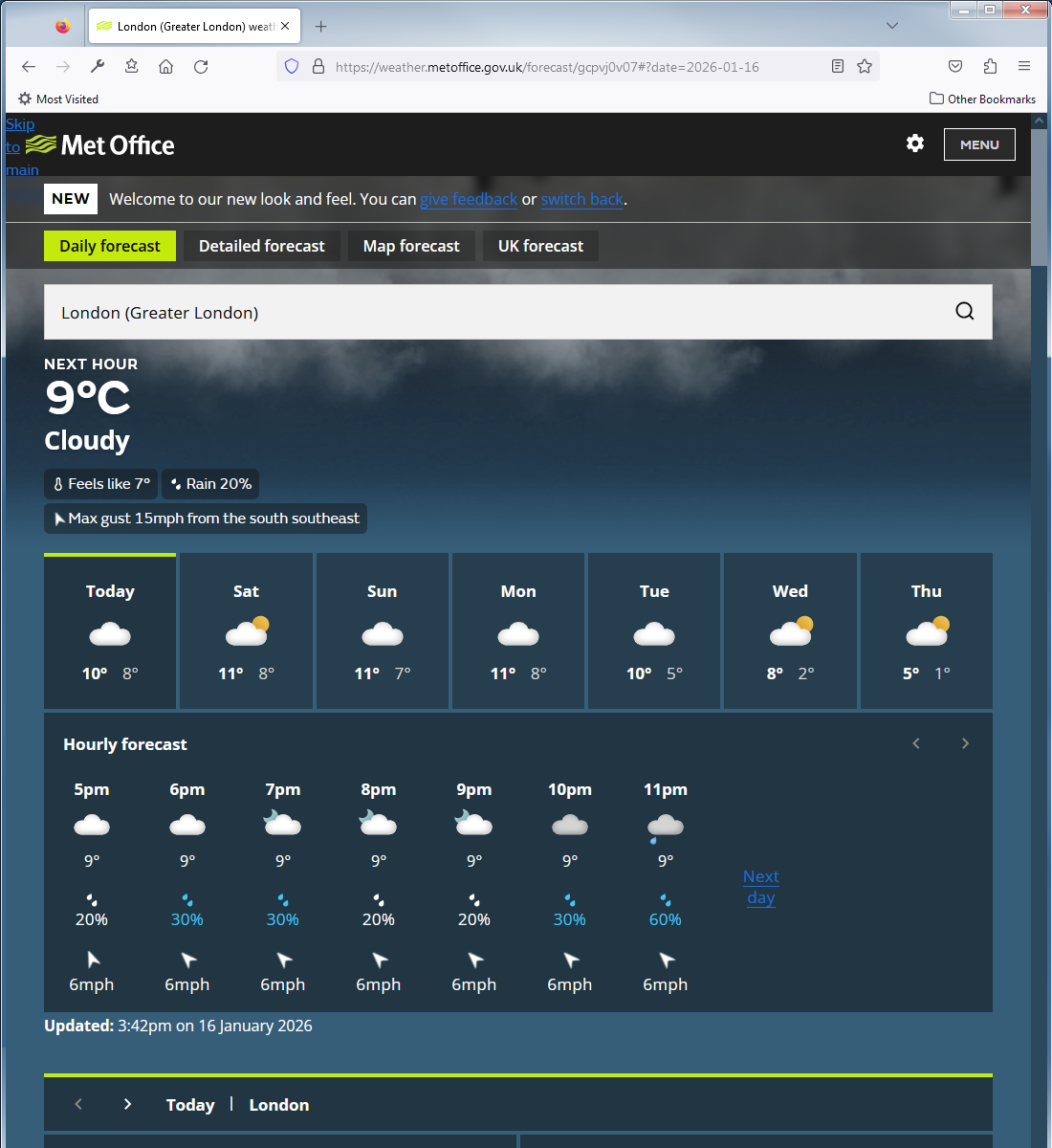Open the Firefox tabs list dropdown
Screen dimensions: 1052x1148
(x=891, y=26)
